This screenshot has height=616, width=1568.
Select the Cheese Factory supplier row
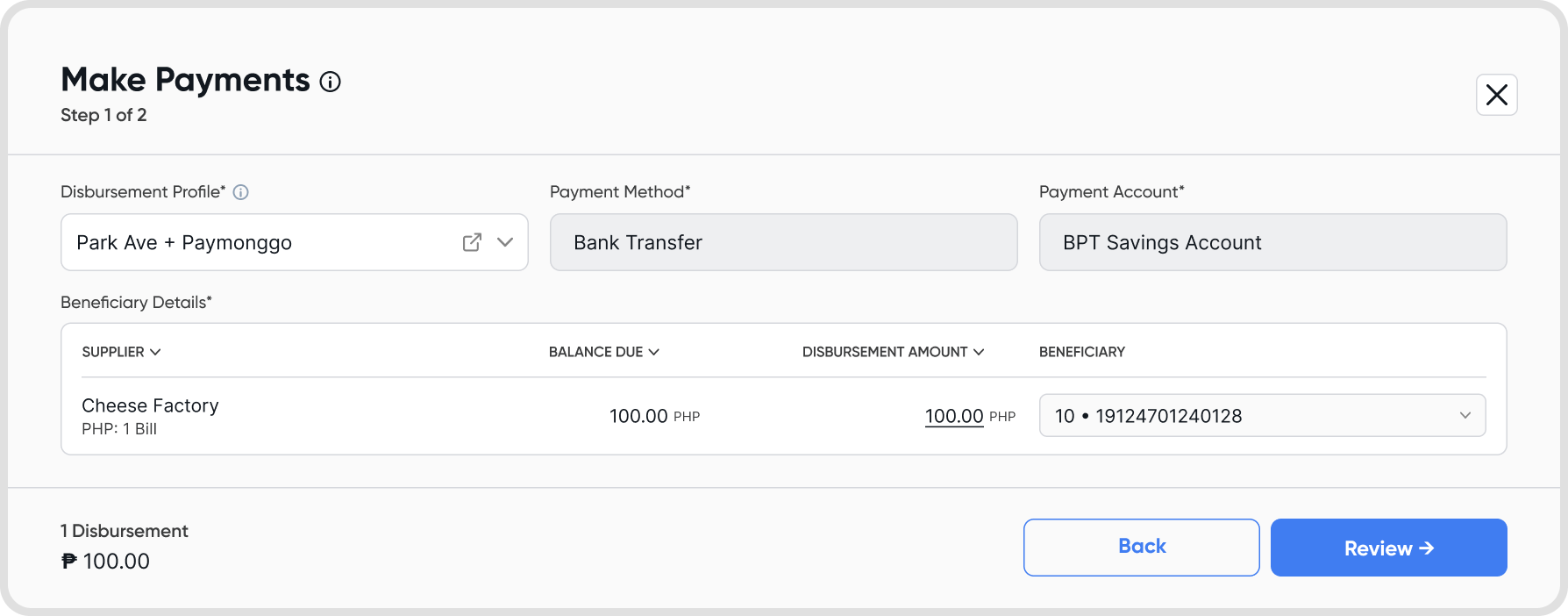pyautogui.click(x=150, y=406)
